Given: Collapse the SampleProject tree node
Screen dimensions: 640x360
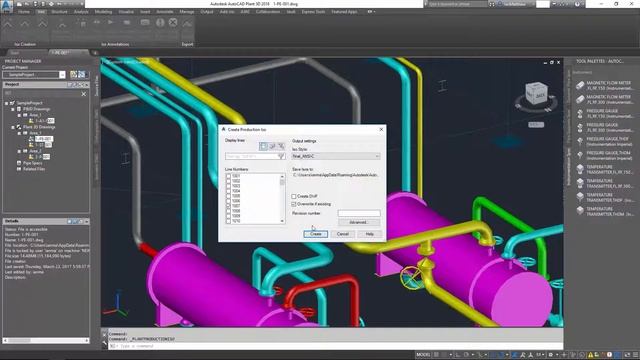Looking at the screenshot, I should pyautogui.click(x=7, y=103).
